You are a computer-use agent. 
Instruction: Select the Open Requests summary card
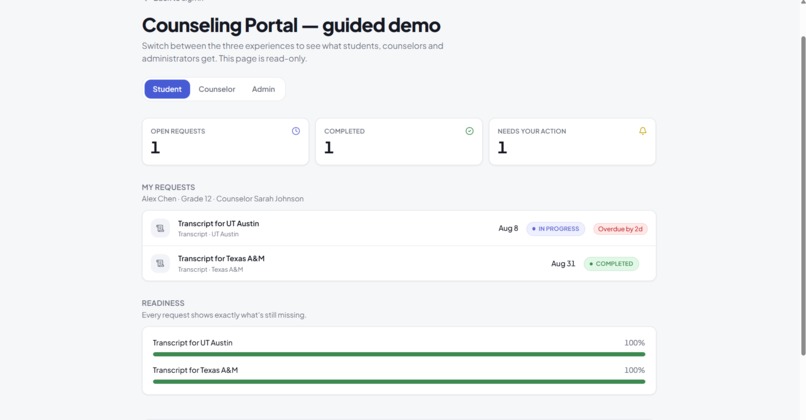pyautogui.click(x=225, y=142)
